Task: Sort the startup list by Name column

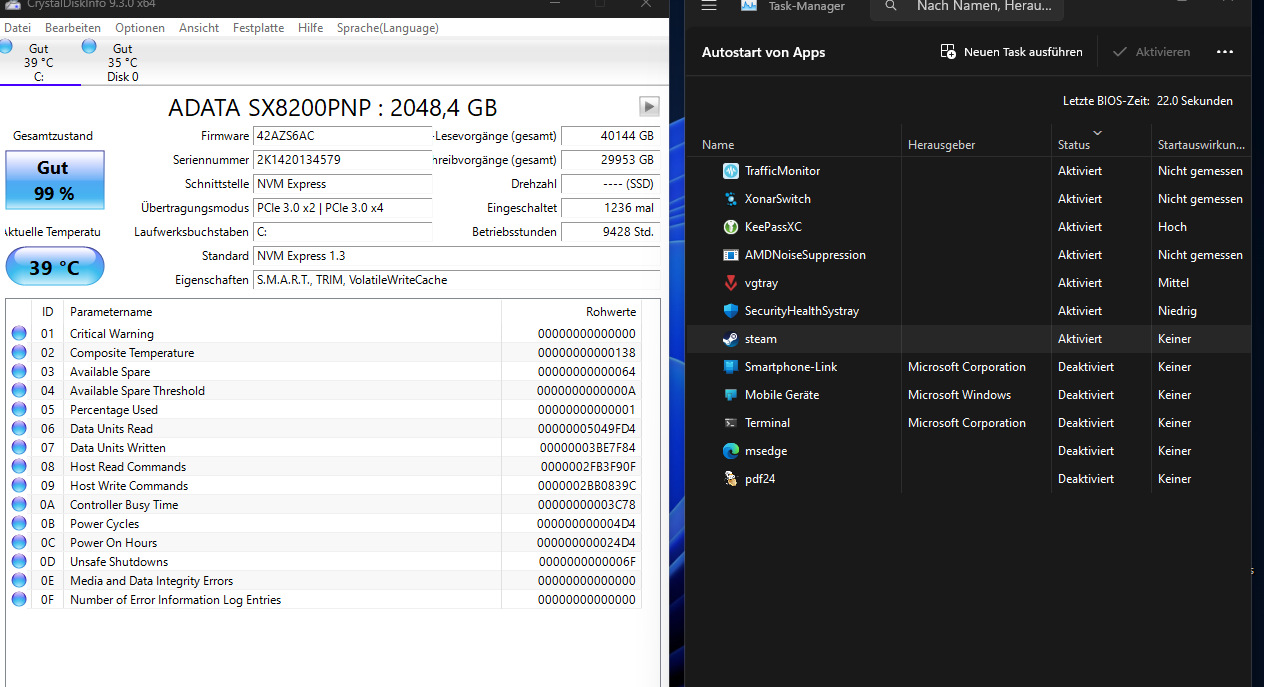Action: point(794,145)
